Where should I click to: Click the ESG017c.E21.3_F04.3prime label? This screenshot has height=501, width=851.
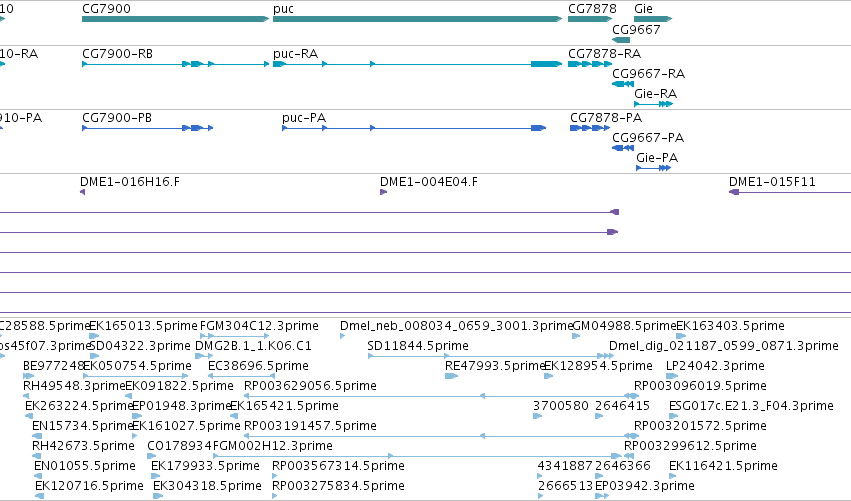(x=751, y=406)
